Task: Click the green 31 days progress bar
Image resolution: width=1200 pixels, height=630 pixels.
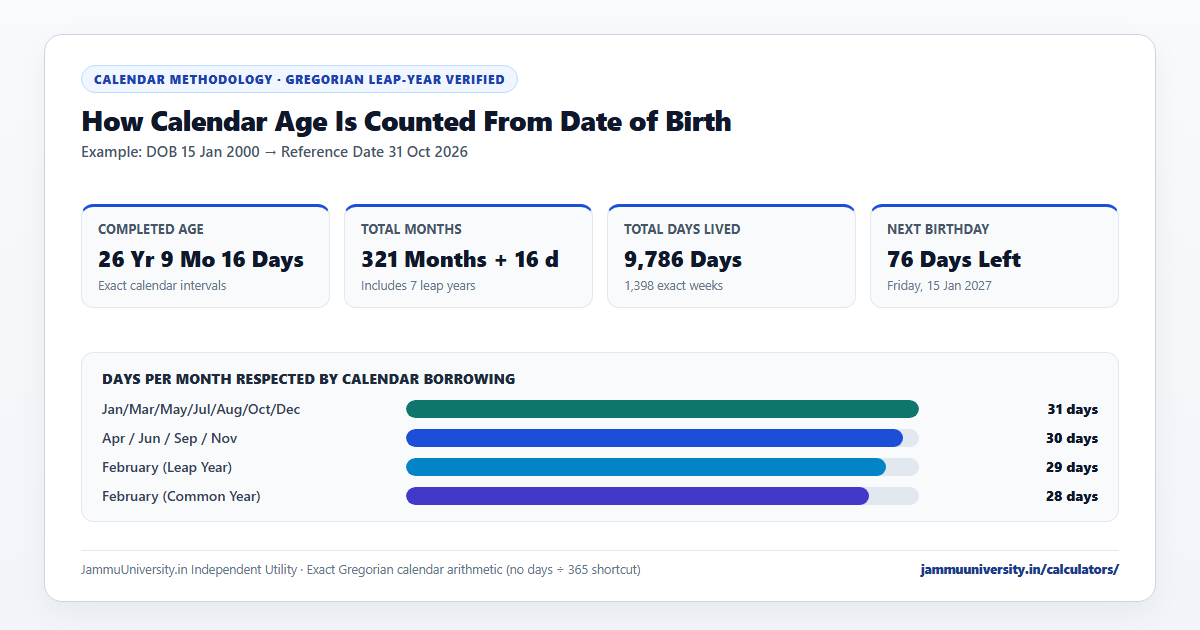Action: (x=662, y=409)
